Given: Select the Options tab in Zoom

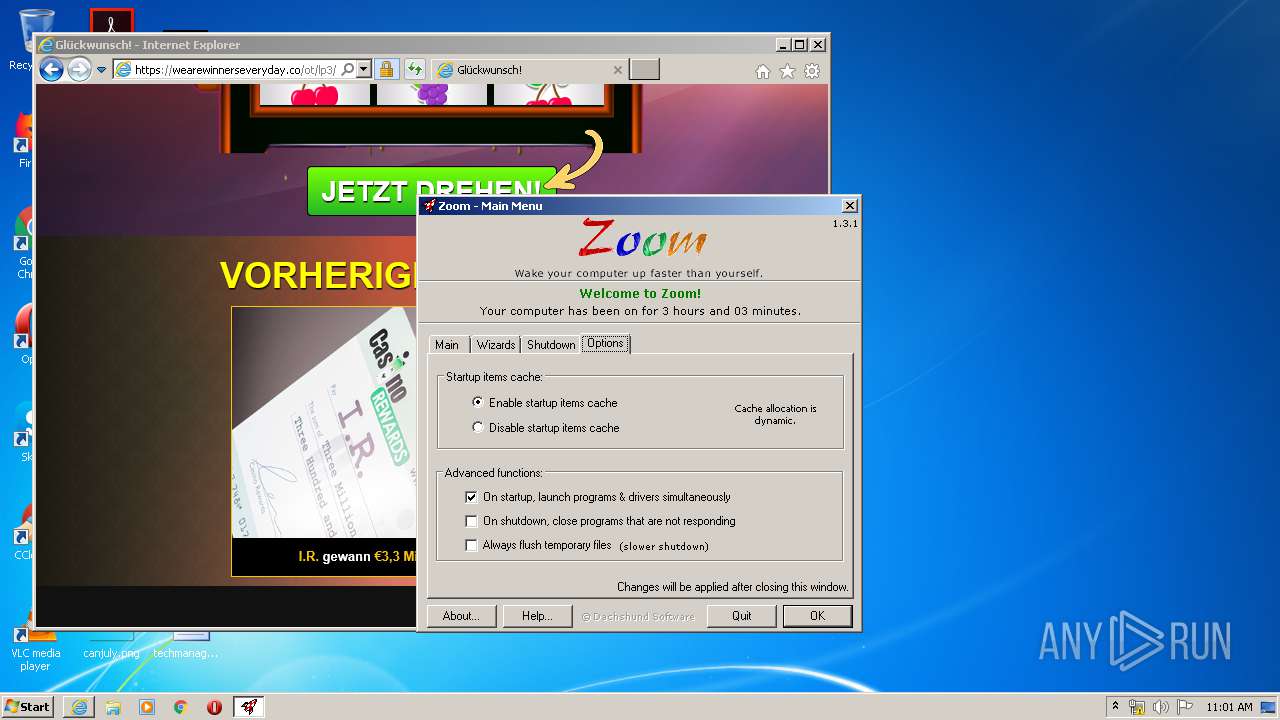Looking at the screenshot, I should [x=605, y=343].
